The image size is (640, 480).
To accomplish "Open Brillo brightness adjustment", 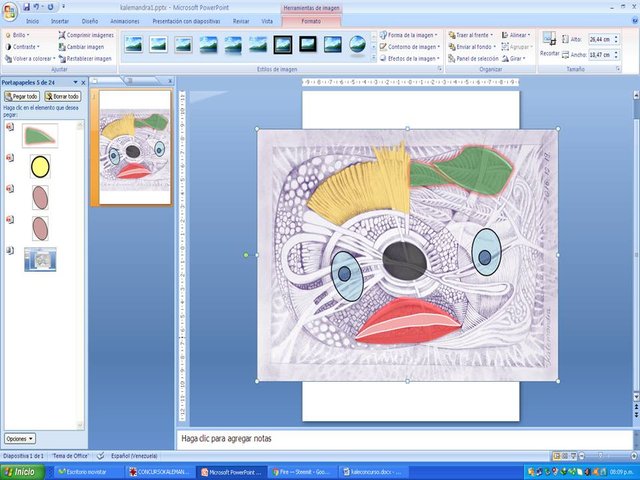I will [x=17, y=36].
